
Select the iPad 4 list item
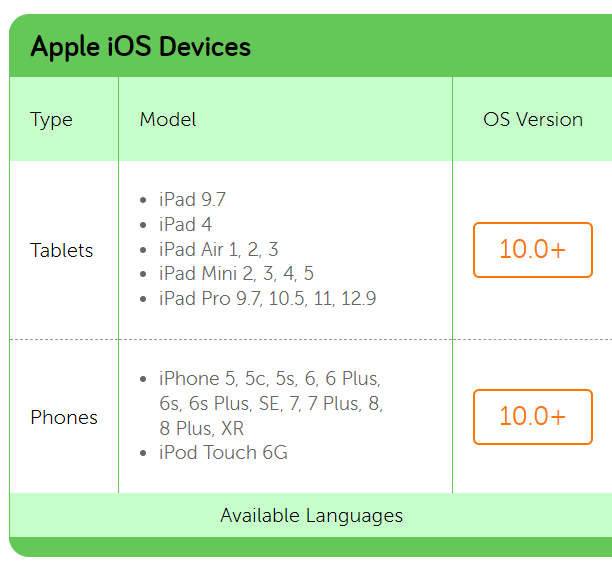(x=185, y=224)
